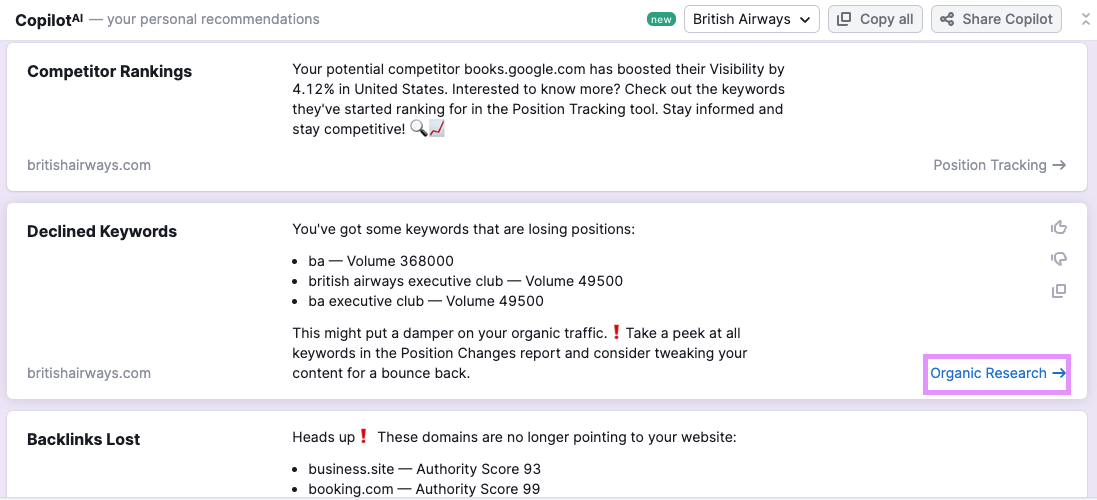Dislike the Declined Keywords recommendation
This screenshot has height=500, width=1097.
pyautogui.click(x=1059, y=259)
